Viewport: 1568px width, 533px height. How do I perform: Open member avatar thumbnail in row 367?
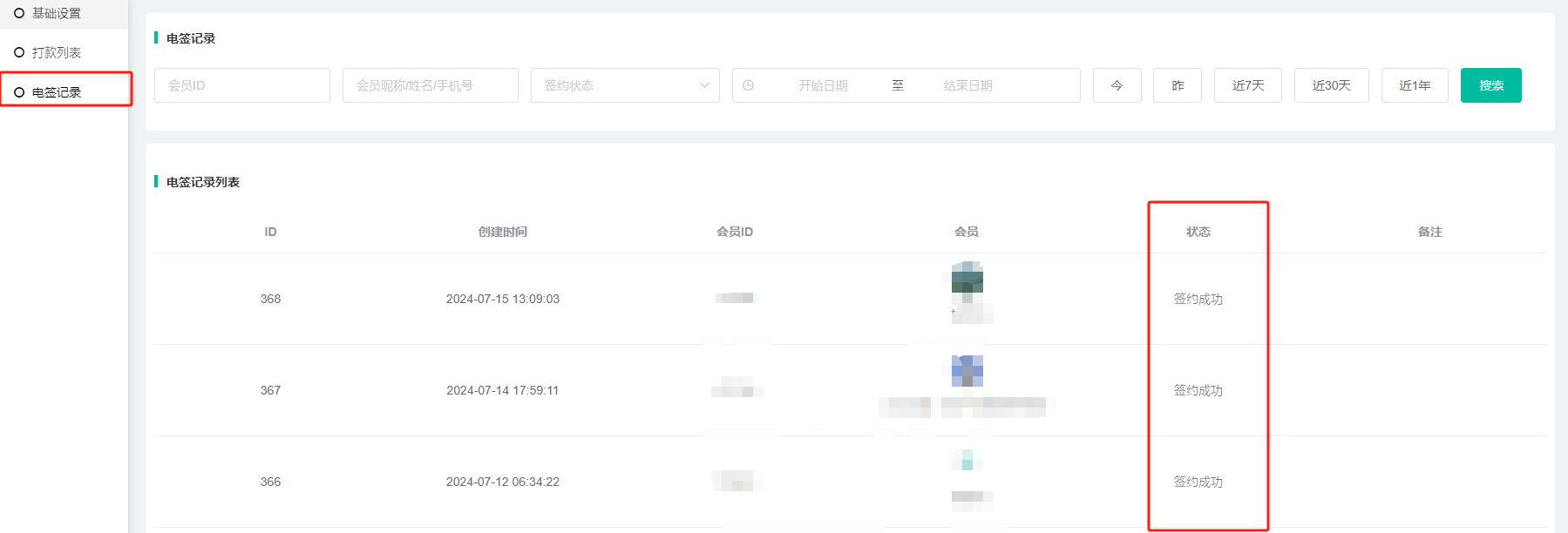click(x=967, y=371)
